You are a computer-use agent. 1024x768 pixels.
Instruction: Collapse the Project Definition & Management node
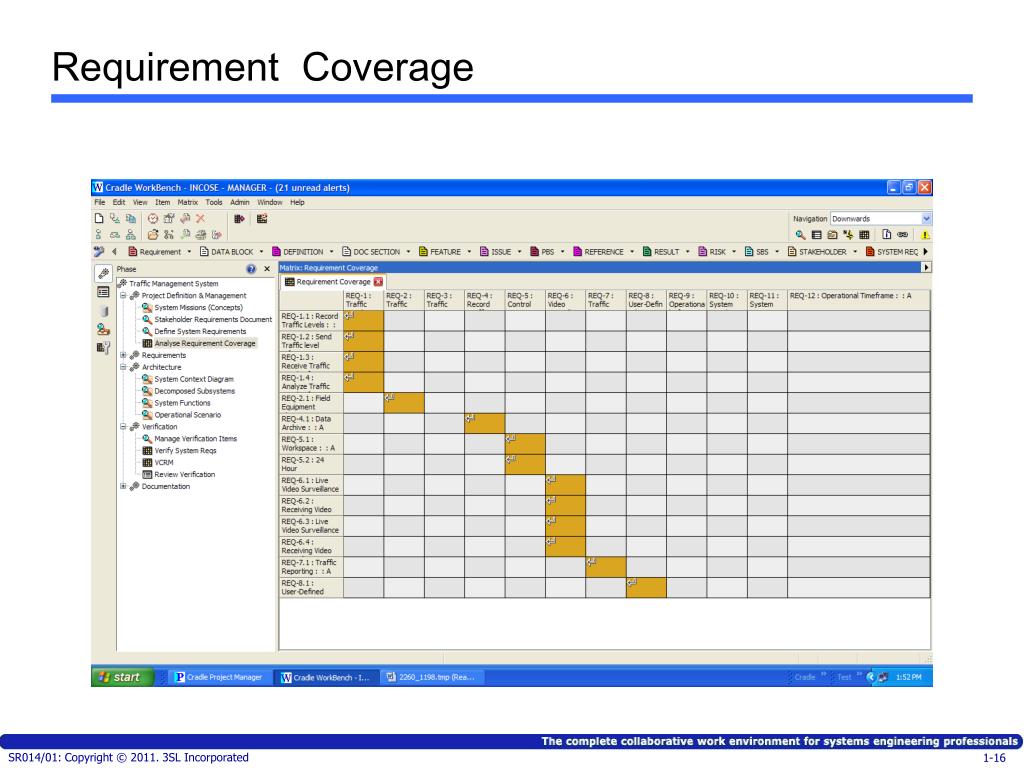click(x=123, y=296)
